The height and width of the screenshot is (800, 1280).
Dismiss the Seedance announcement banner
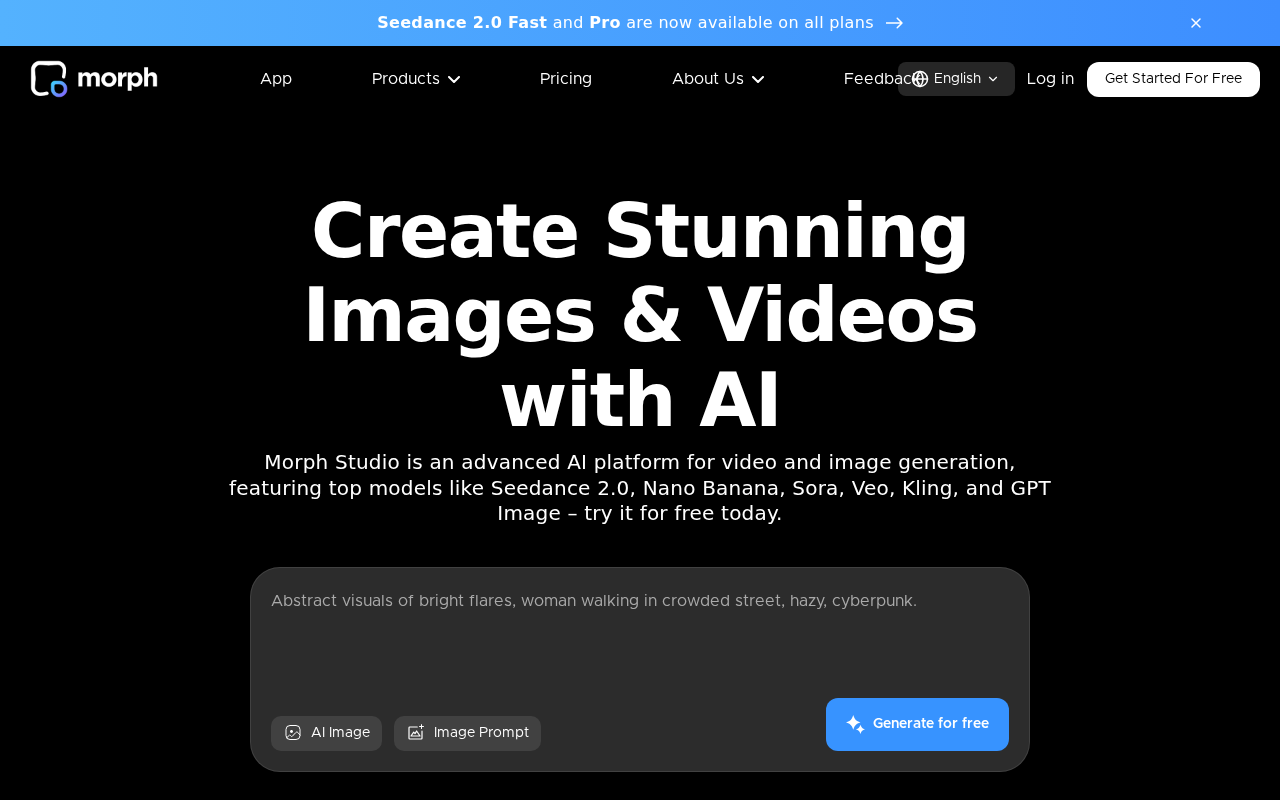point(1196,23)
